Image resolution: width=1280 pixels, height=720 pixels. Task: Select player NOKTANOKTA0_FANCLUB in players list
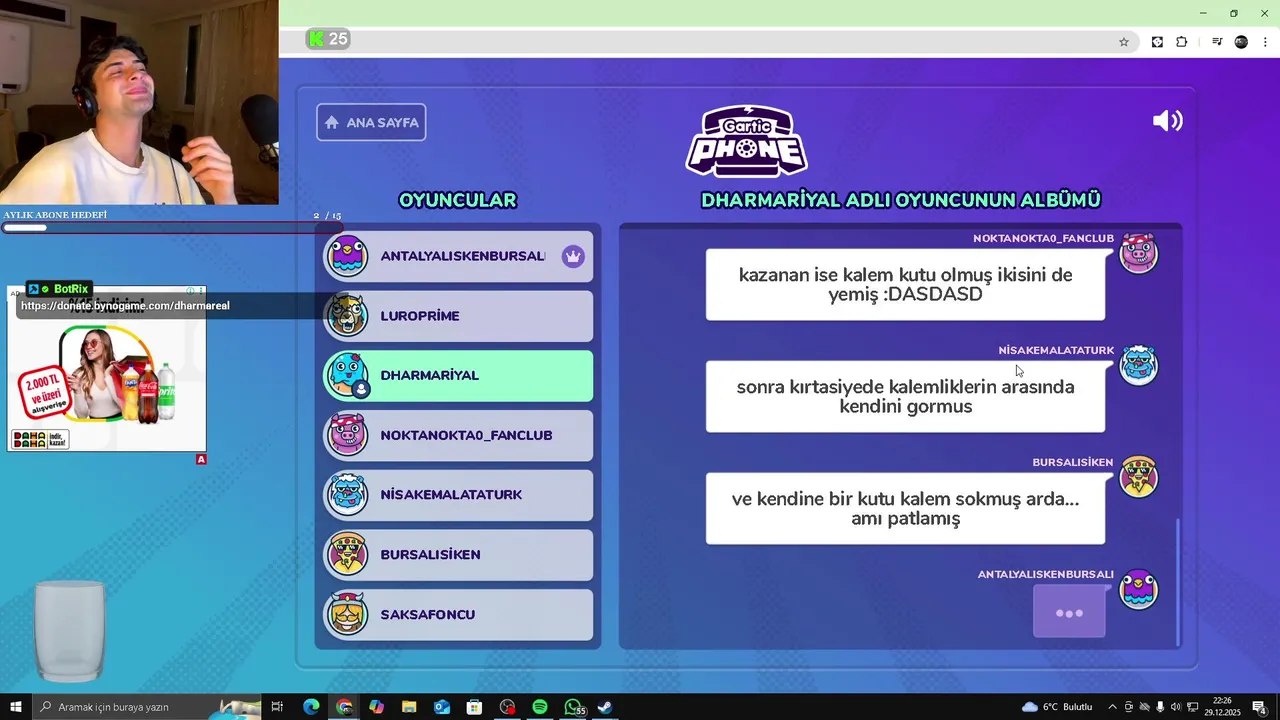(x=458, y=435)
